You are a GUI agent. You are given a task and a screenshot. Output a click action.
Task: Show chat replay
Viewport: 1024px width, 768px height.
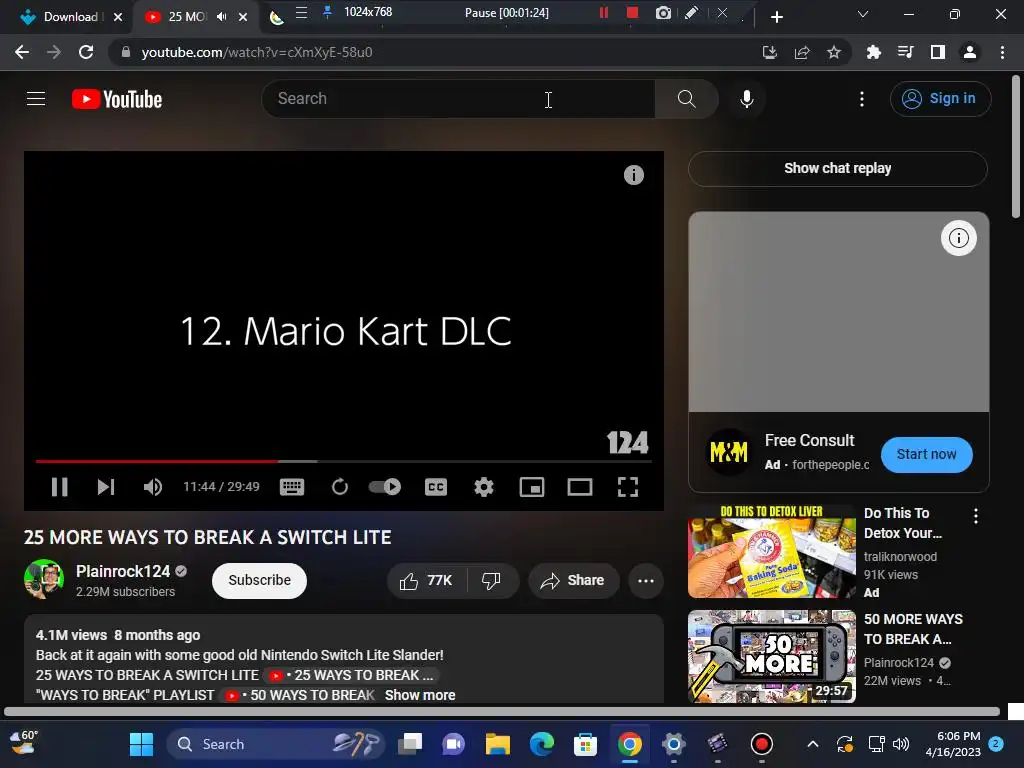838,168
